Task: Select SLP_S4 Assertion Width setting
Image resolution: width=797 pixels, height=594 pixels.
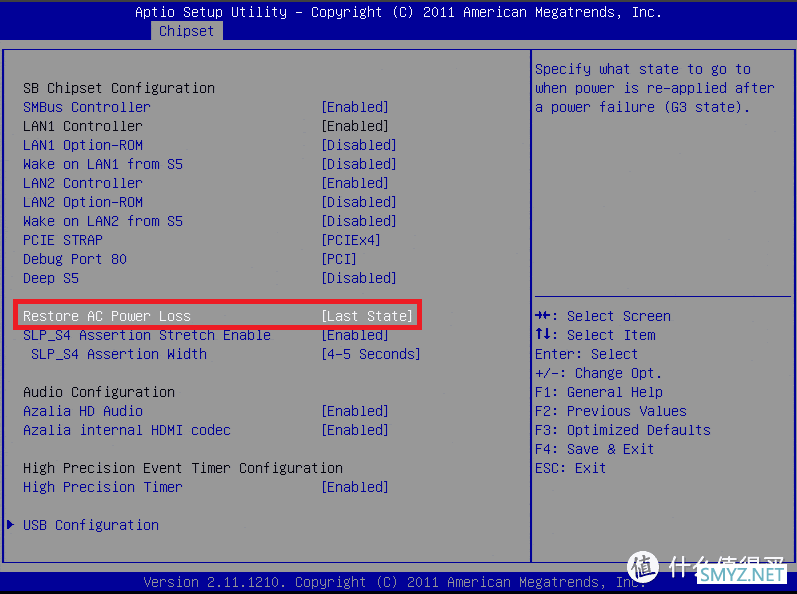Action: click(119, 354)
